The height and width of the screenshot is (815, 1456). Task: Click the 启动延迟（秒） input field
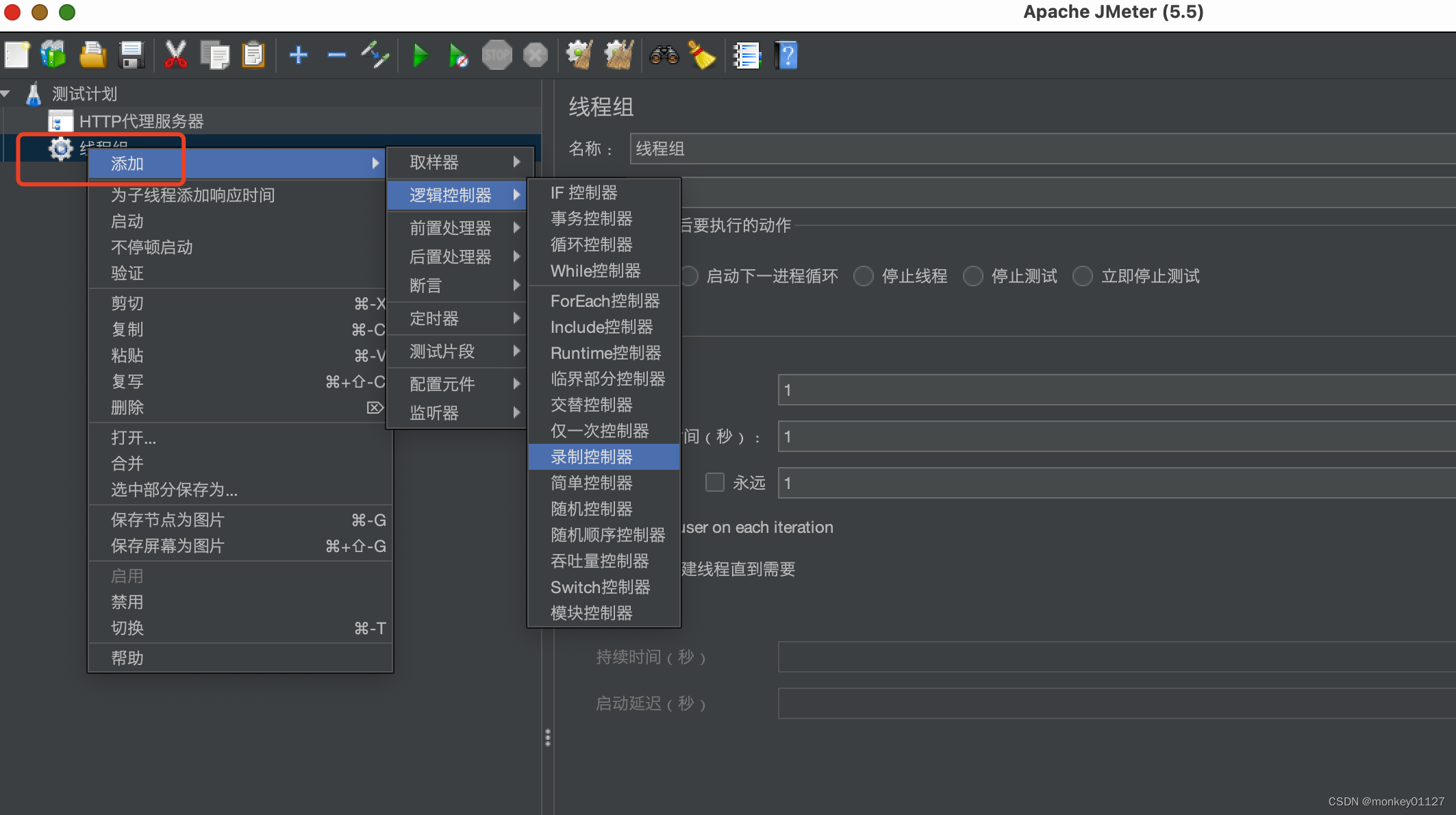(1117, 703)
